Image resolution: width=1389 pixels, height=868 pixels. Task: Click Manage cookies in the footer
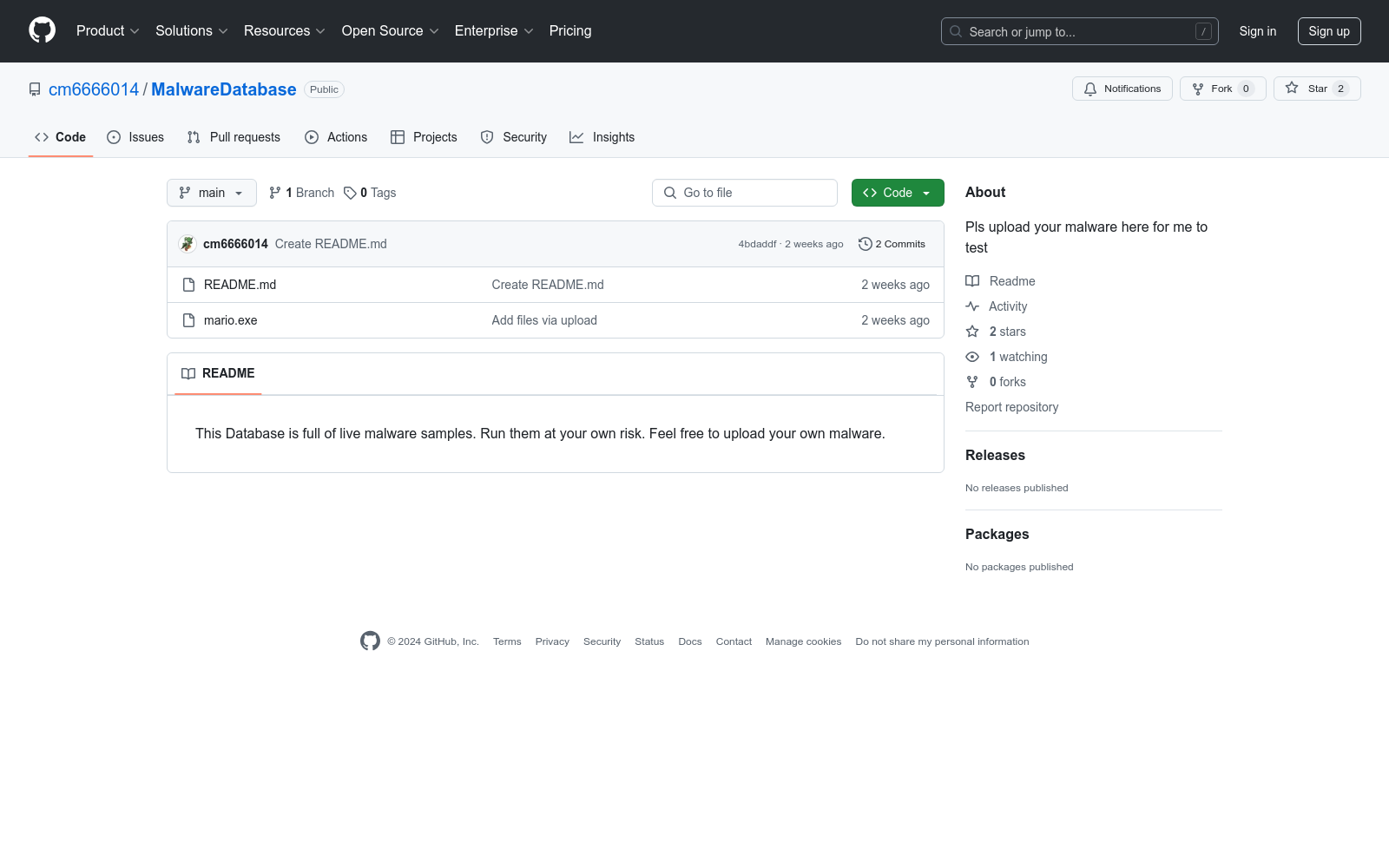[804, 641]
